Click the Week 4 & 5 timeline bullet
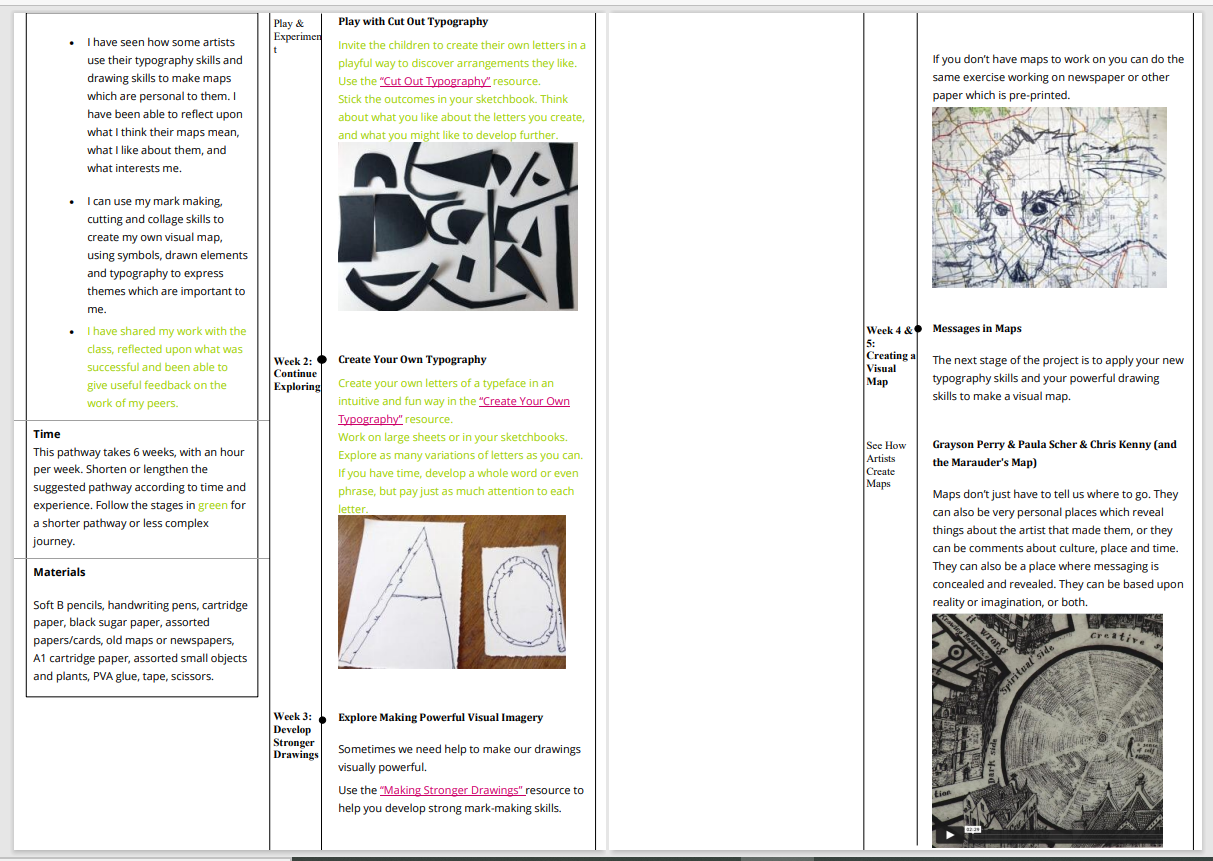 click(x=918, y=328)
